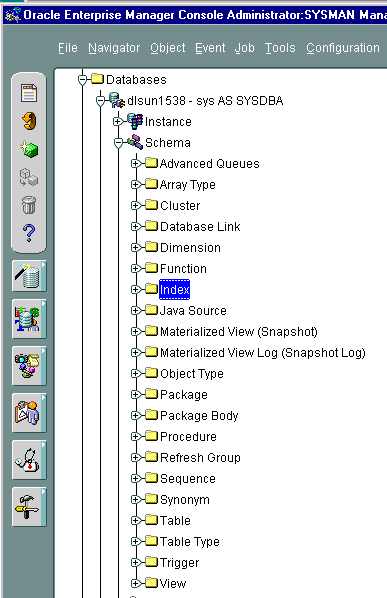Open the Navigator menu
Viewport: 387px width, 598px height.
(x=114, y=48)
